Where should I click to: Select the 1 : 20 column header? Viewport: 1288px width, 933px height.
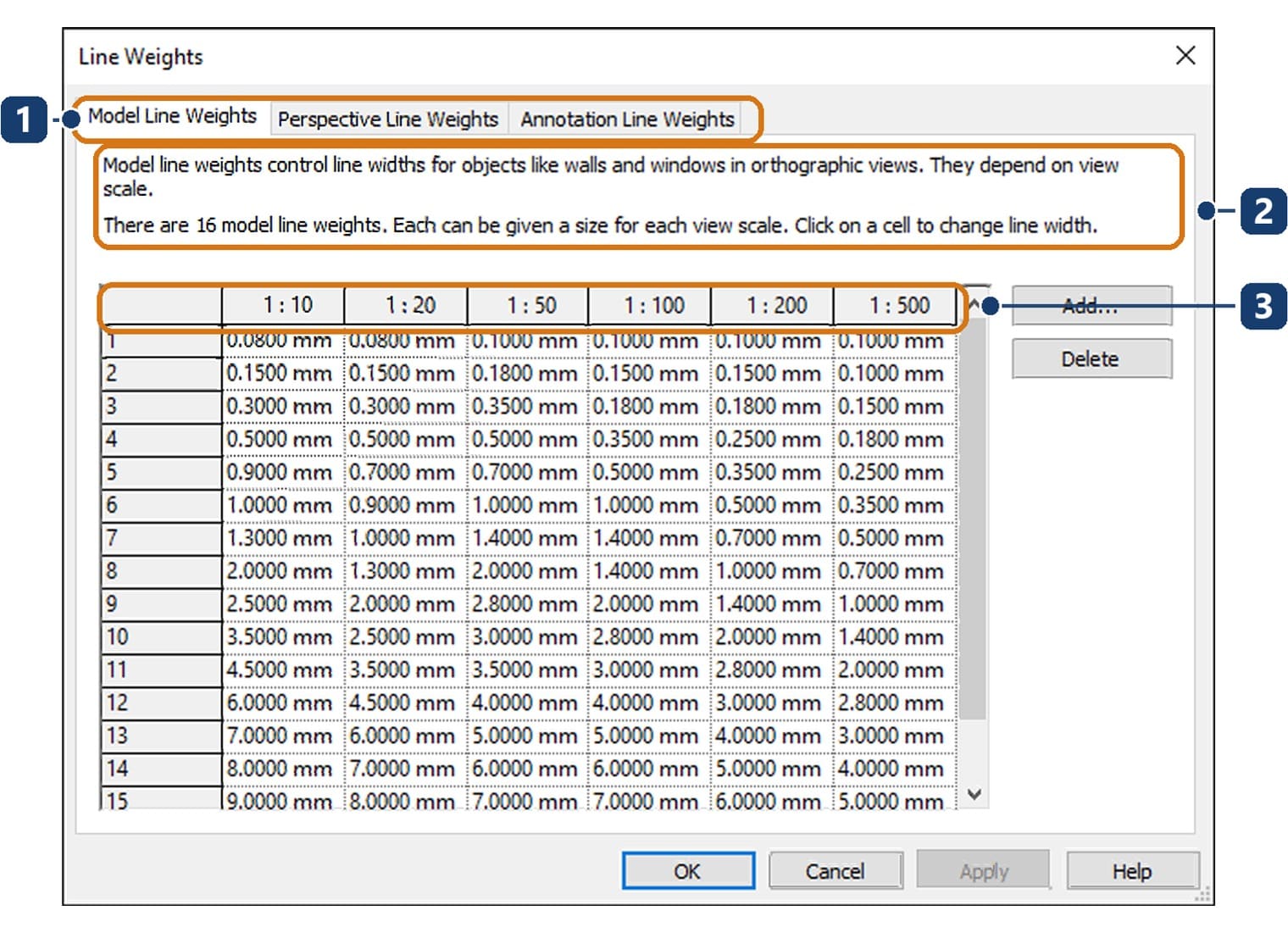[406, 305]
